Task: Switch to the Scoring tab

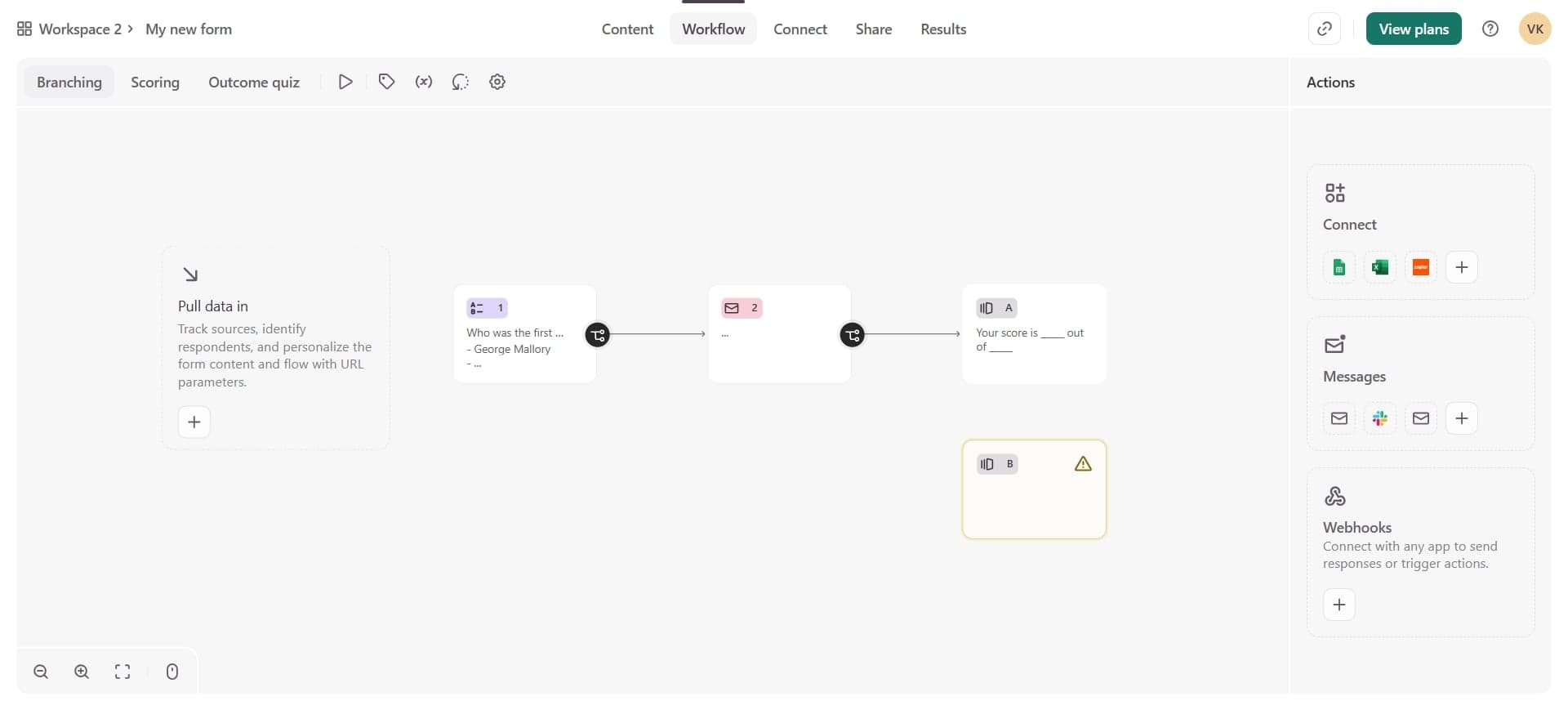Action: 155,83
